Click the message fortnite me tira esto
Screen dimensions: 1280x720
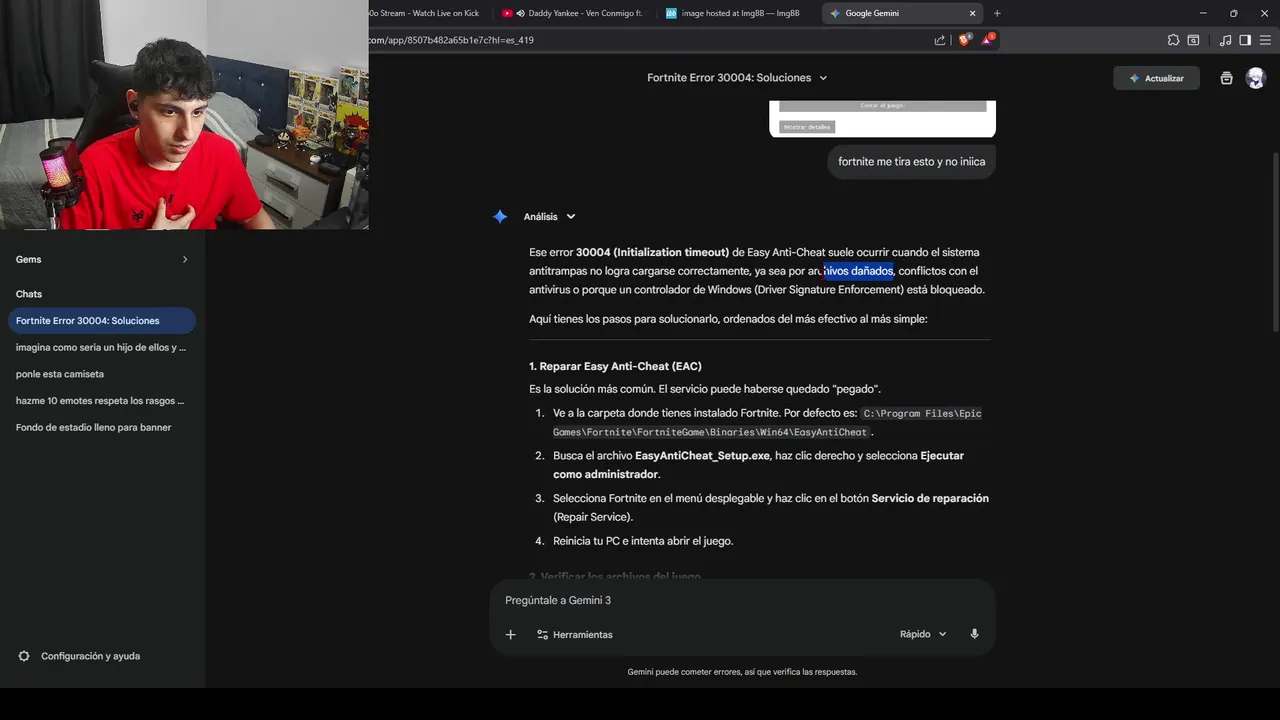coord(911,161)
